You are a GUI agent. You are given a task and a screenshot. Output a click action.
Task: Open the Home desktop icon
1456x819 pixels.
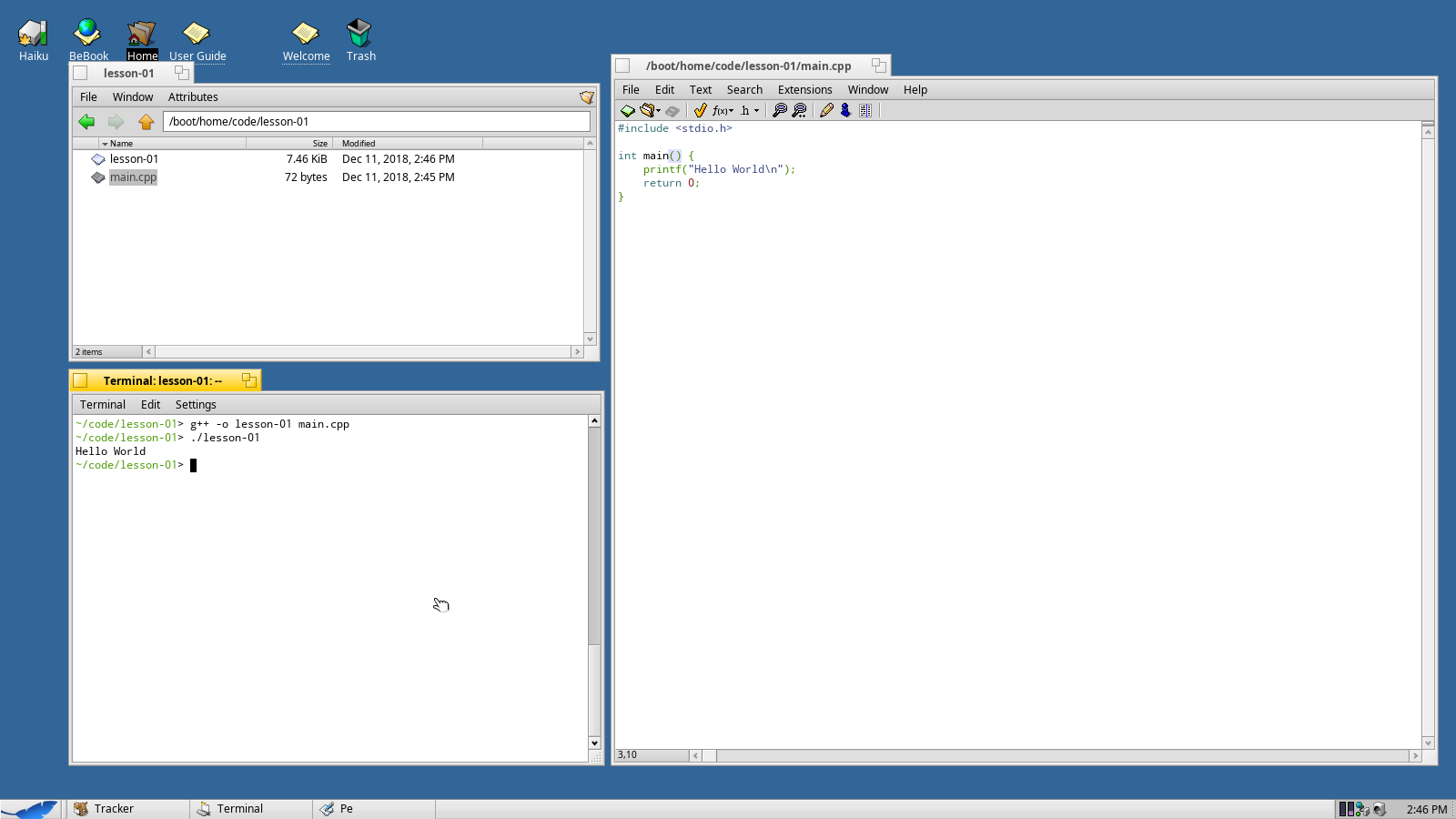(142, 33)
